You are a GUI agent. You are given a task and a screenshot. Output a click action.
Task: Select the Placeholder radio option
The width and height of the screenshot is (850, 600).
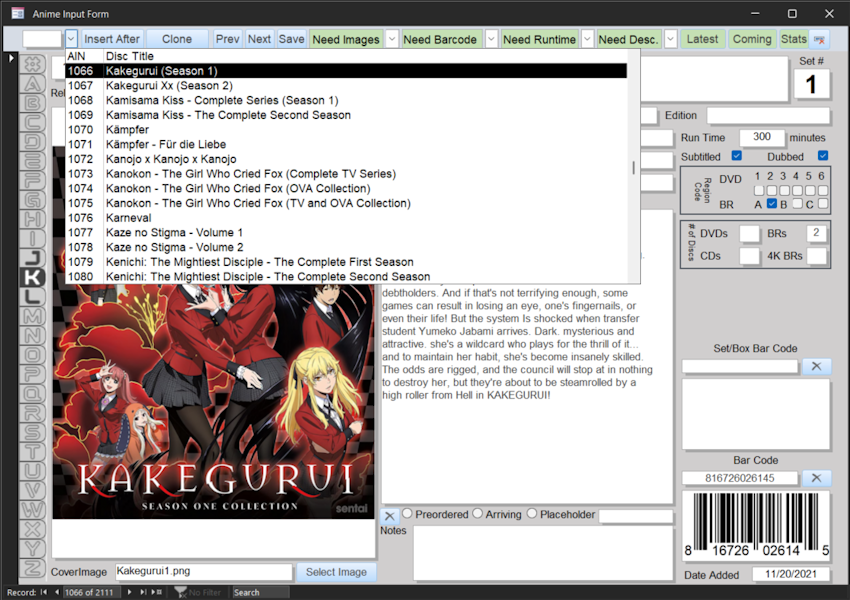(532, 513)
